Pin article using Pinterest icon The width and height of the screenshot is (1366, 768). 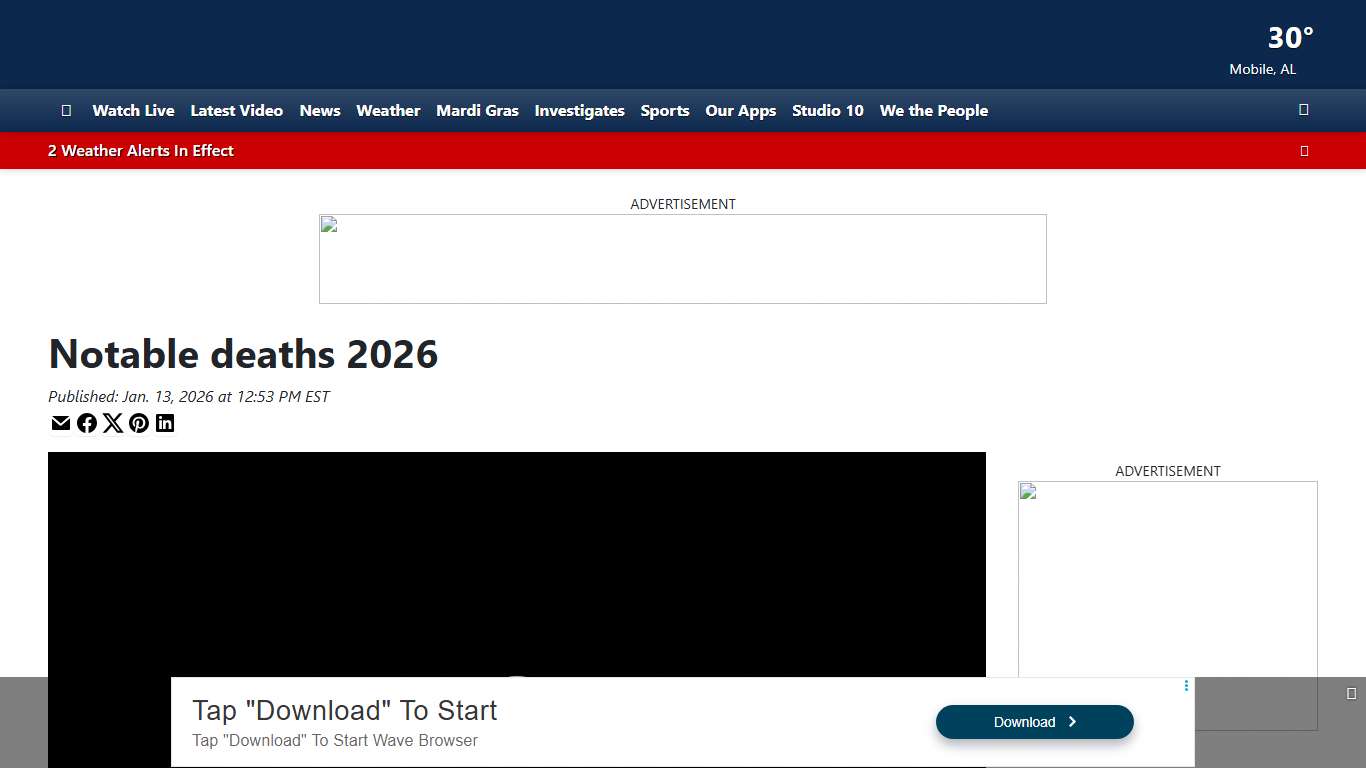pos(139,423)
